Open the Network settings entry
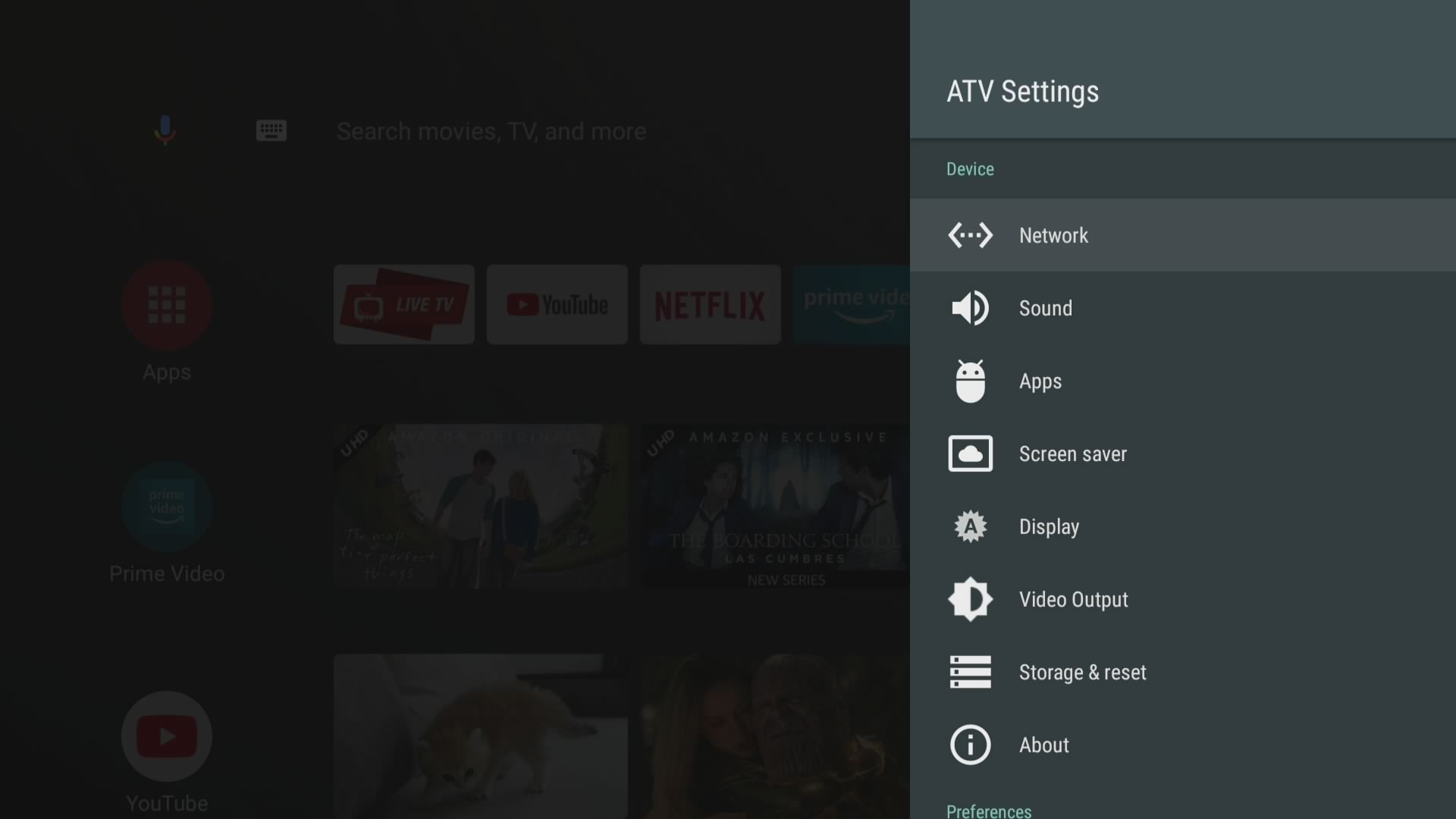1456x819 pixels. click(1053, 235)
